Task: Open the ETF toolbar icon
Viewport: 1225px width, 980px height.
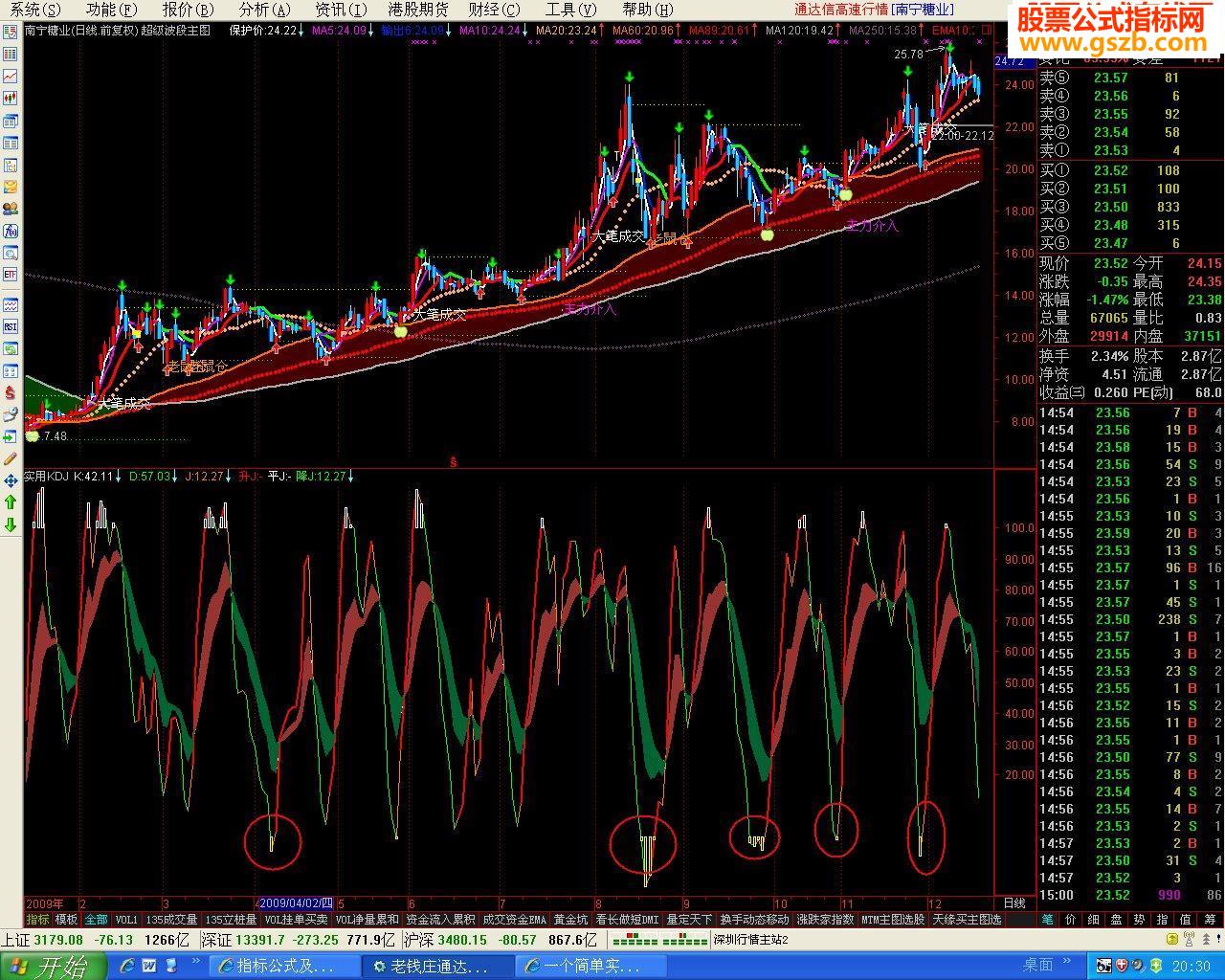Action: (x=11, y=275)
